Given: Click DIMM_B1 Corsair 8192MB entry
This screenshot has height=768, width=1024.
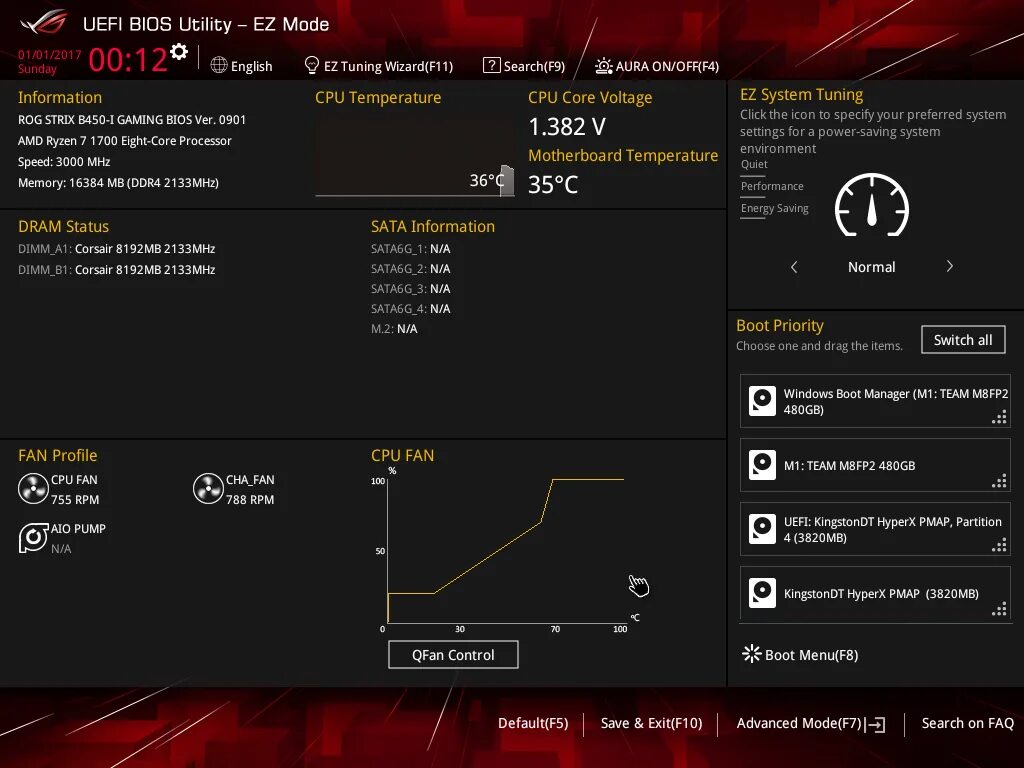Looking at the screenshot, I should pyautogui.click(x=116, y=270).
